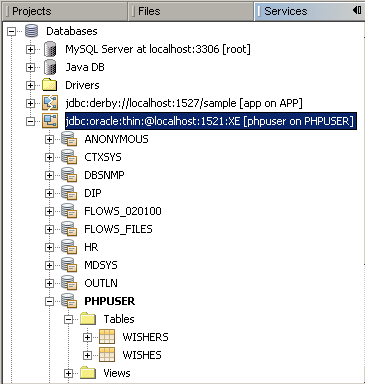Expand the DBSNMP schema
The width and height of the screenshot is (365, 384).
tap(49, 175)
